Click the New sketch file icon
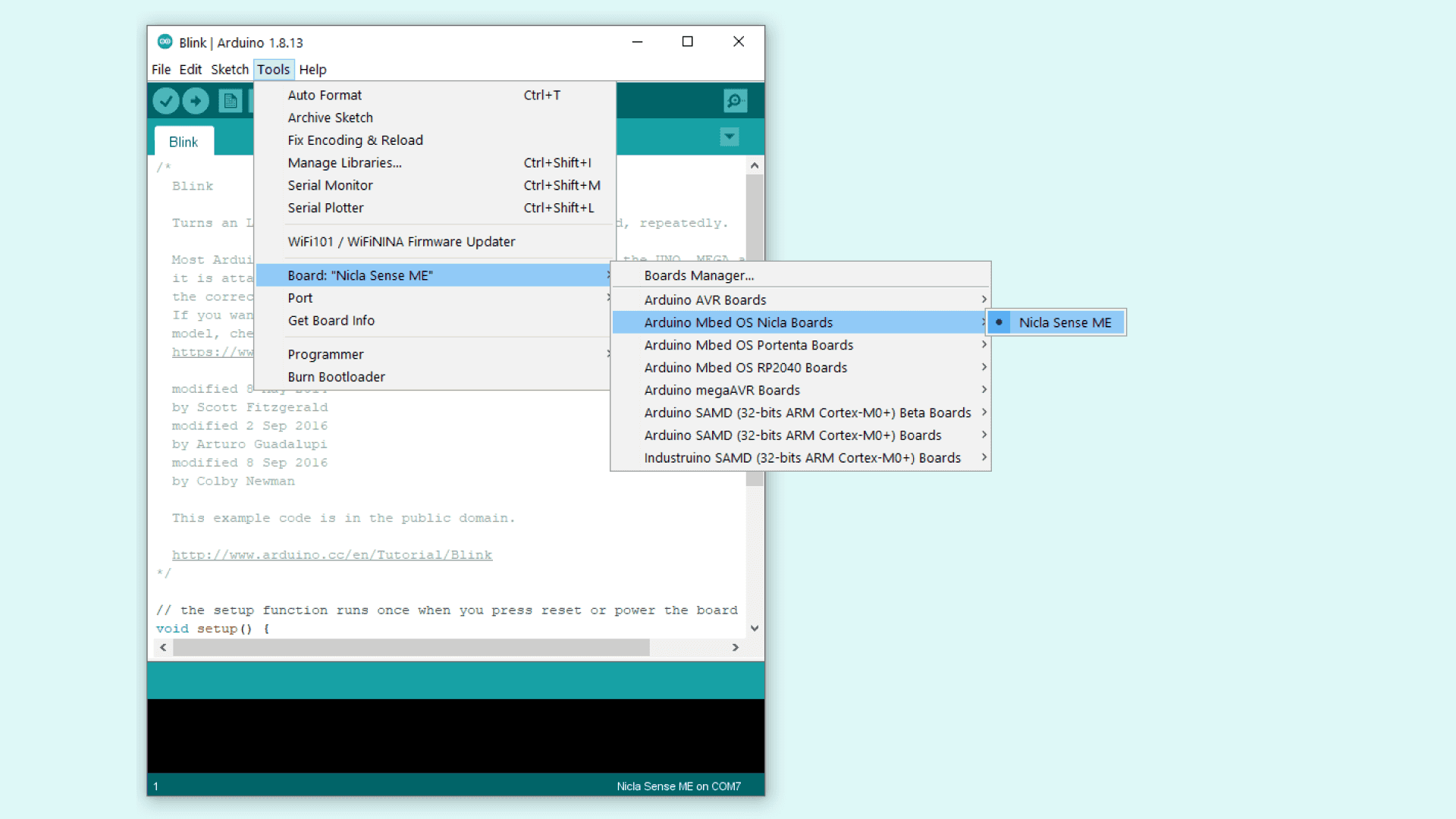 point(230,101)
